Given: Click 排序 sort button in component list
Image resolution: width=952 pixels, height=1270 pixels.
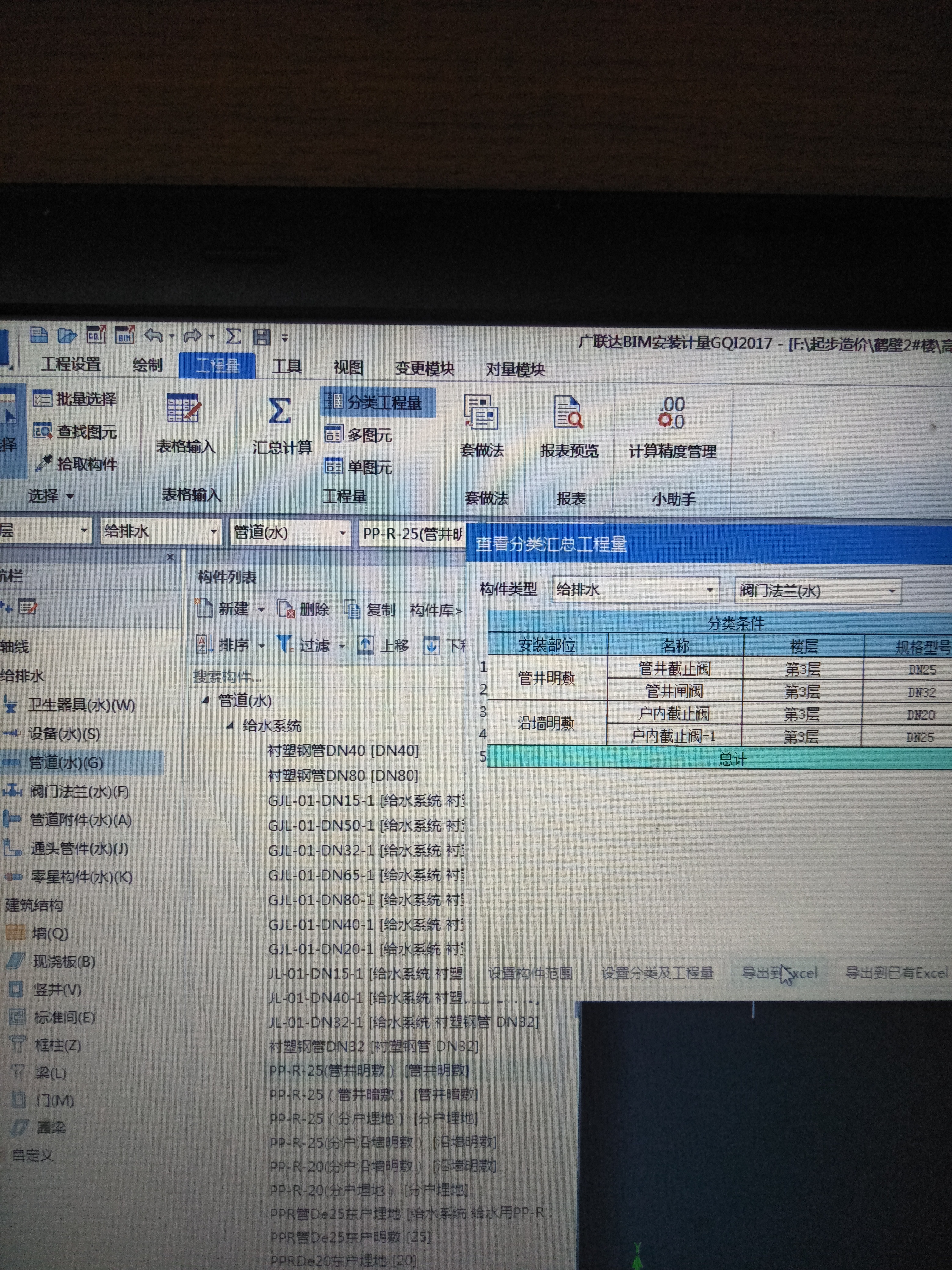Looking at the screenshot, I should 223,645.
